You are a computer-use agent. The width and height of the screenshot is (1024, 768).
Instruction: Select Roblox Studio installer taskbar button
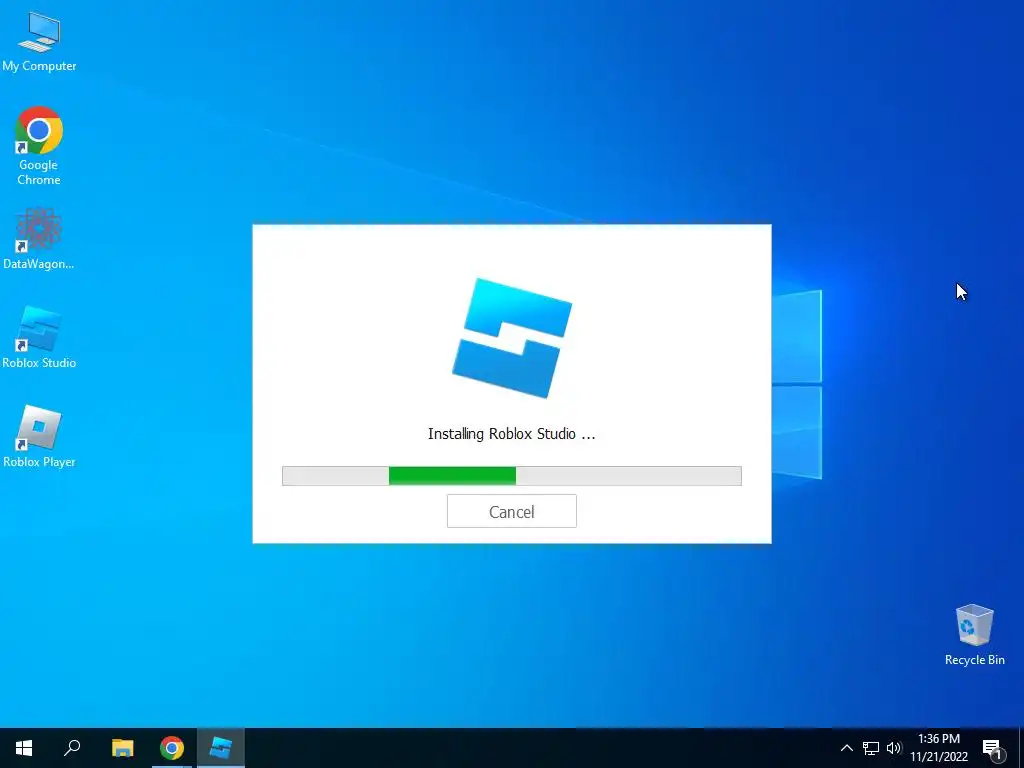pos(221,748)
